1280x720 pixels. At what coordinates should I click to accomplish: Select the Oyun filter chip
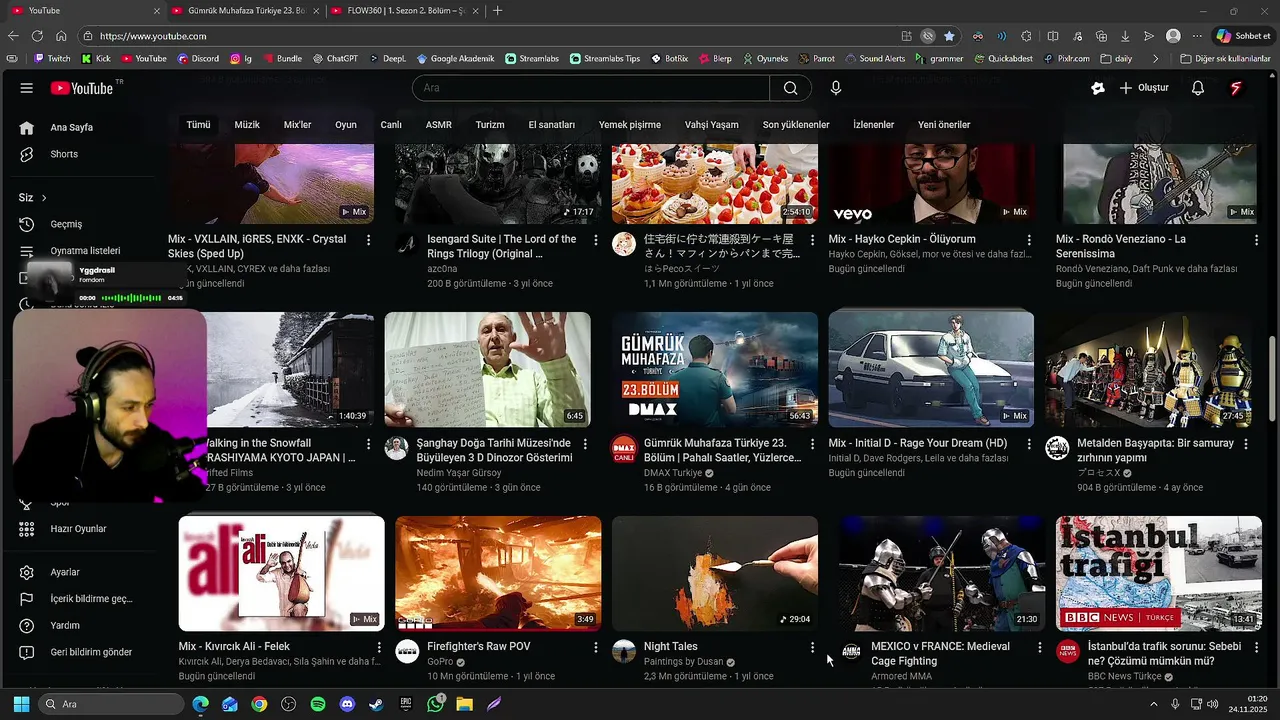coord(346,125)
